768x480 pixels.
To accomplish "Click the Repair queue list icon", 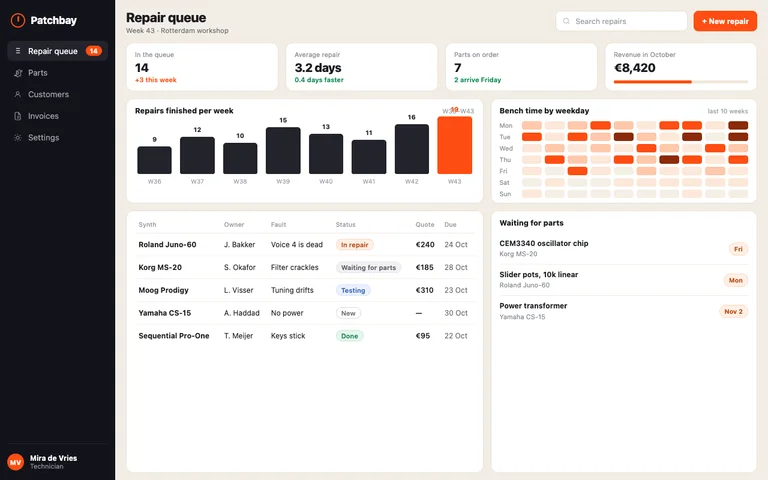I will coord(18,51).
